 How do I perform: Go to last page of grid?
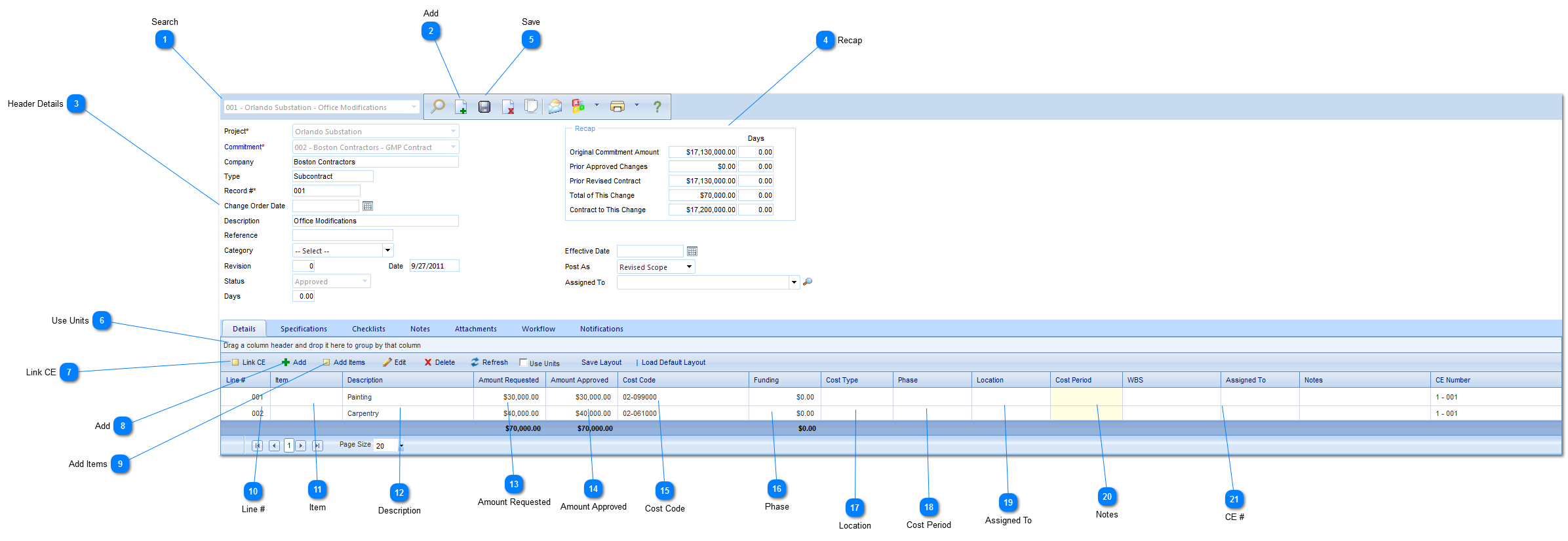coord(317,445)
